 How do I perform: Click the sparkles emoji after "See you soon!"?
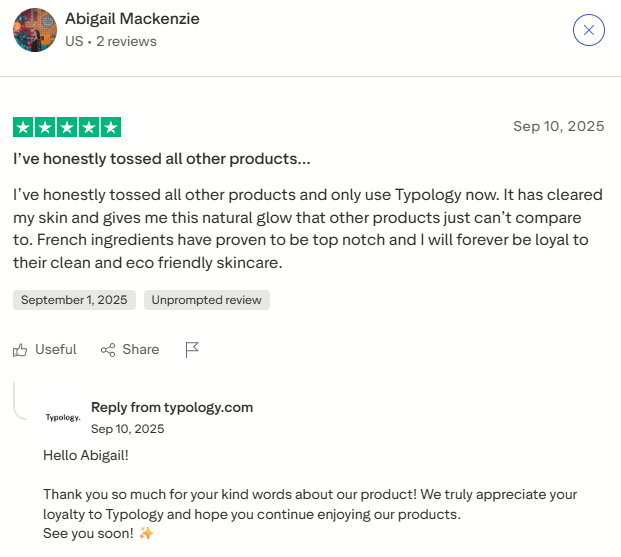point(146,533)
